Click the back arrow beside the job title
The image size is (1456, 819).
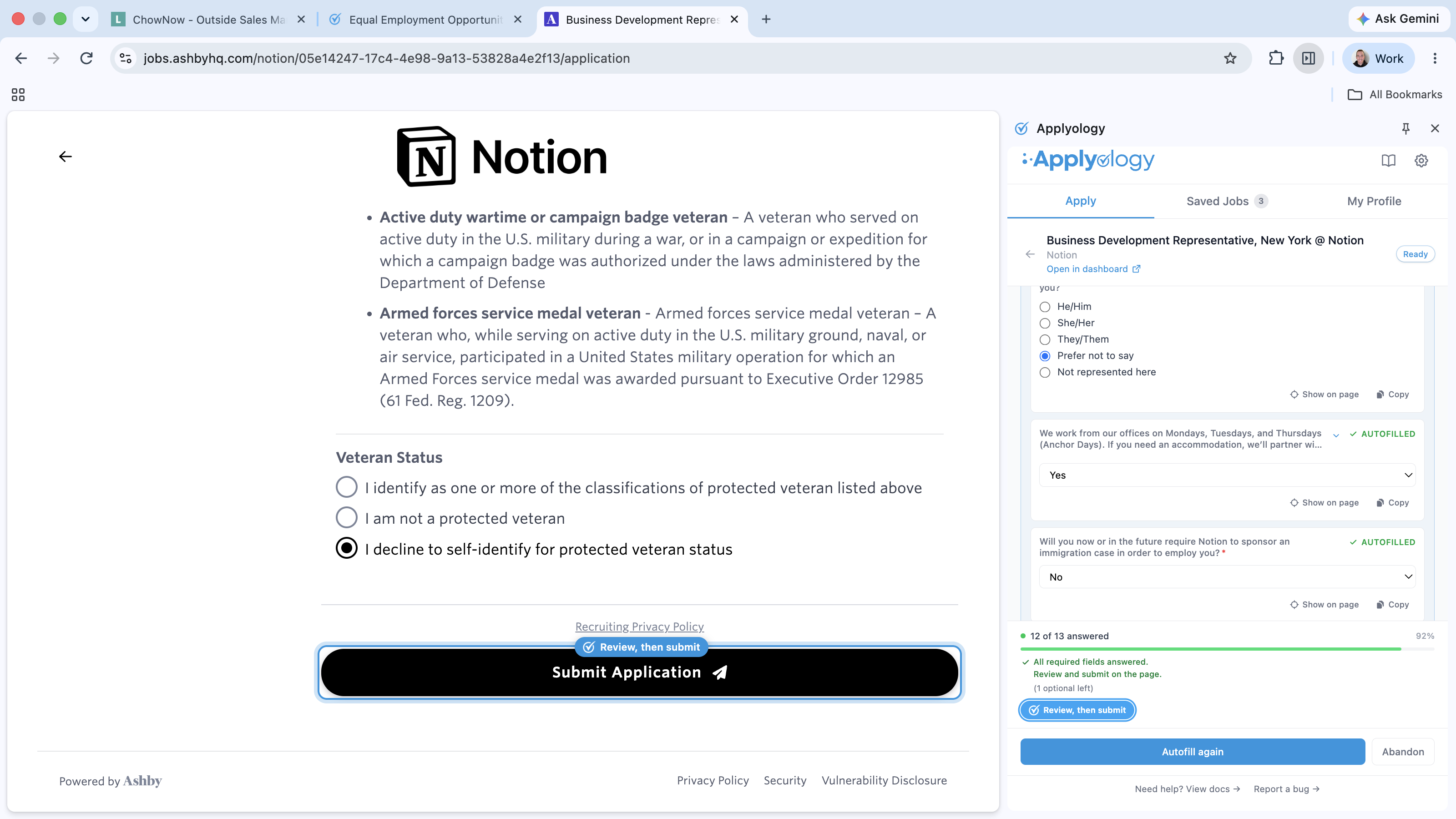[x=1030, y=254]
